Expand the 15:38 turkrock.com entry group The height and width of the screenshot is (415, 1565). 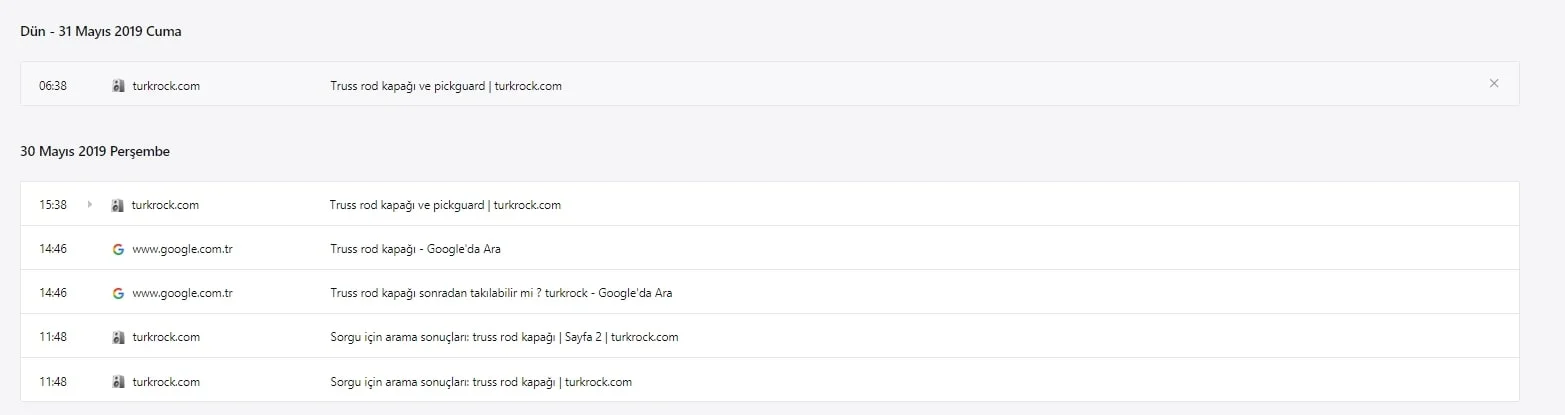click(90, 205)
